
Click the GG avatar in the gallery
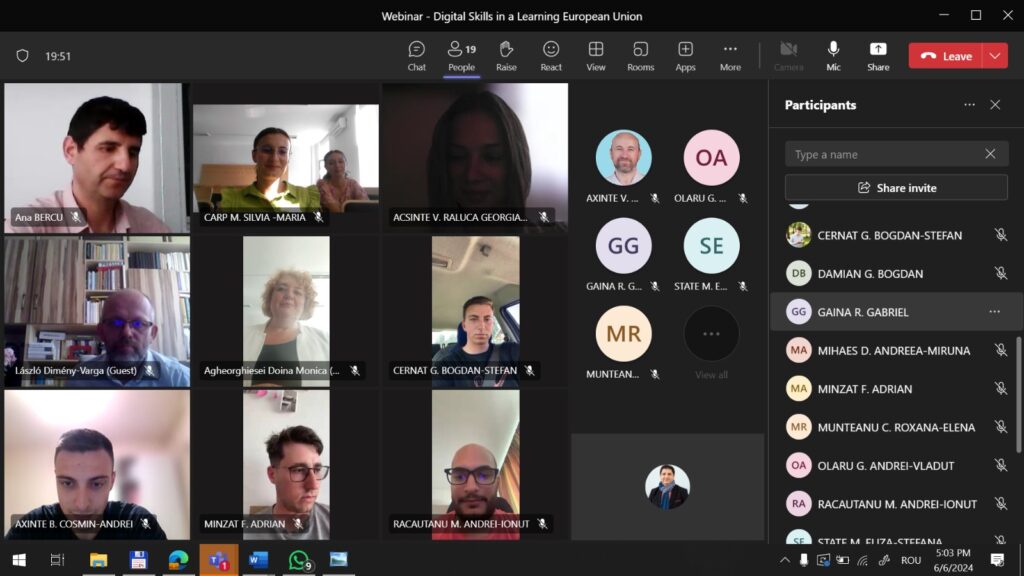point(624,246)
